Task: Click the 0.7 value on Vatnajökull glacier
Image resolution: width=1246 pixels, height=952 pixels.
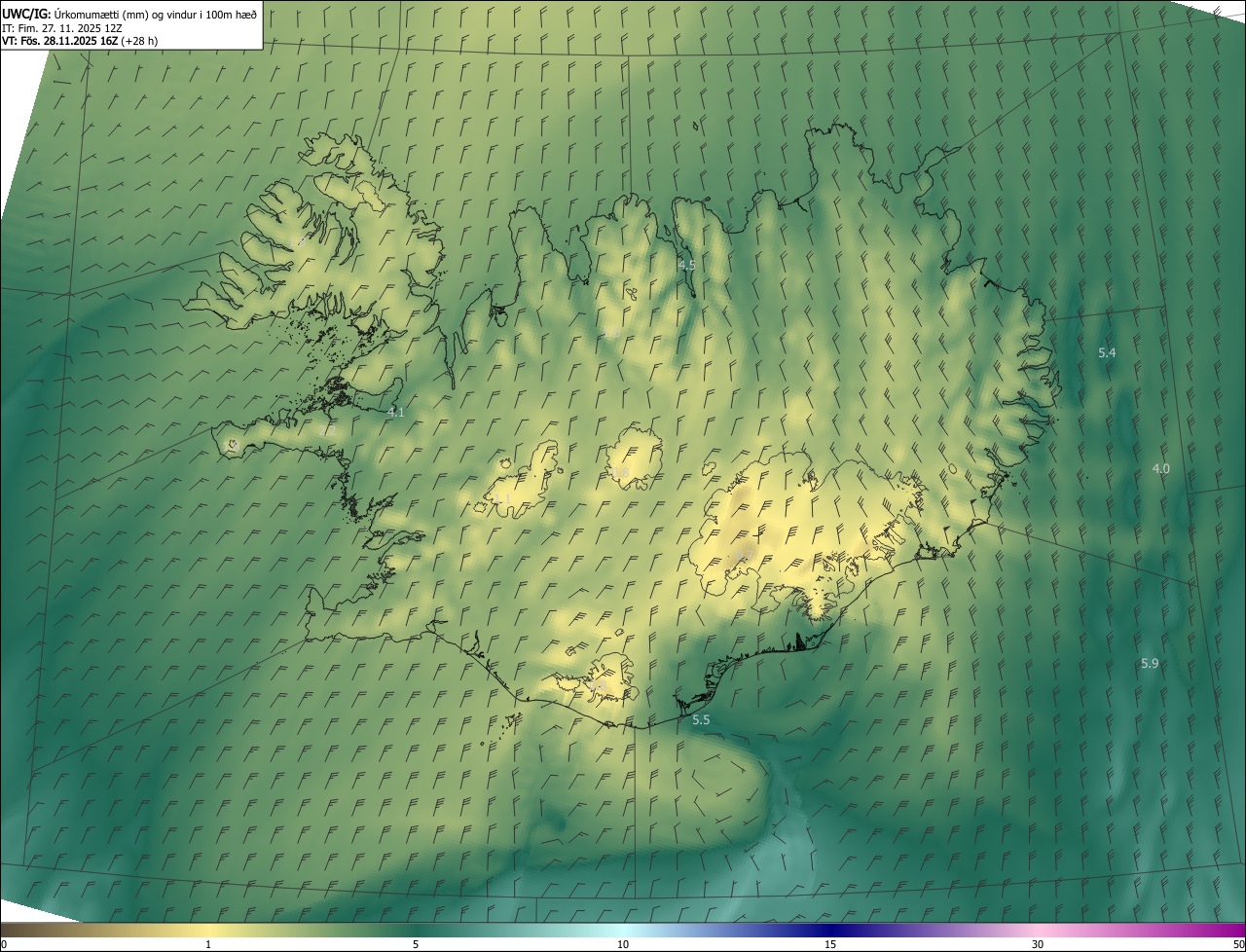Action: click(x=744, y=554)
